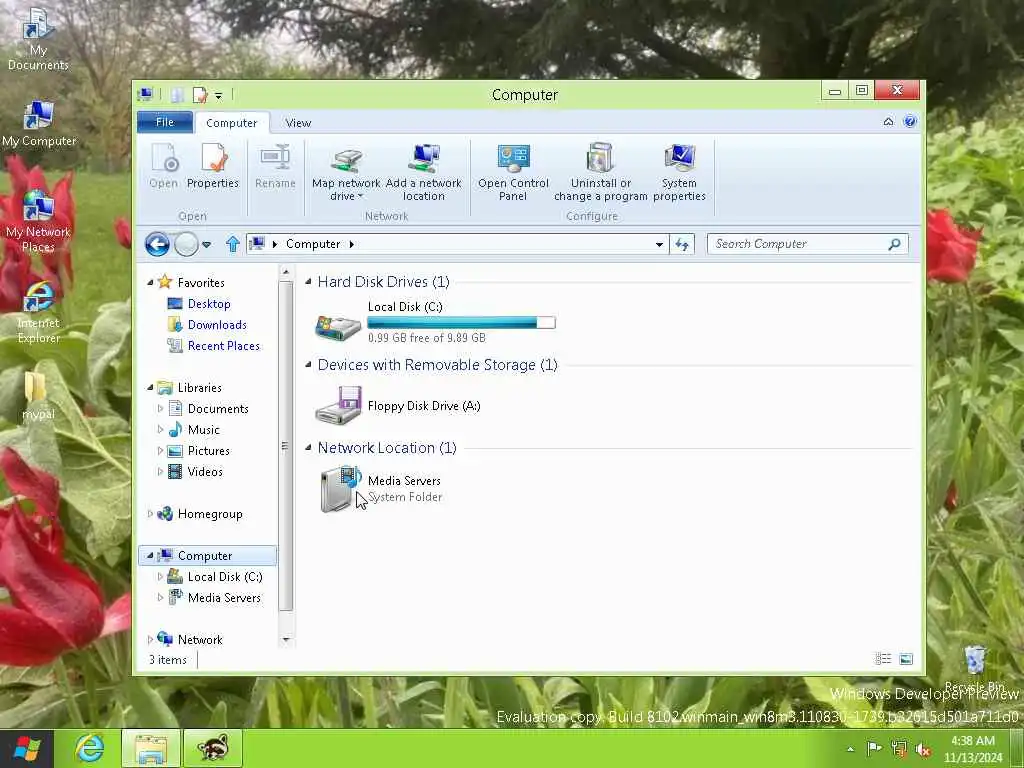Click the Action Center flag tray icon
The width and height of the screenshot is (1024, 768).
874,748
